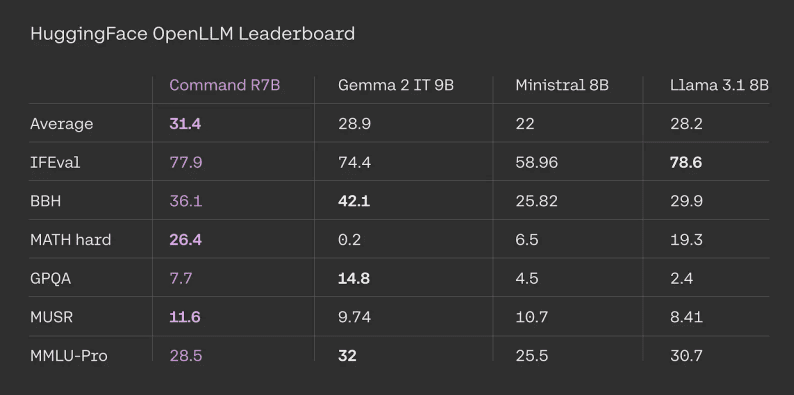The image size is (794, 395).
Task: Select the Command R7B column header
Action: pyautogui.click(x=225, y=85)
